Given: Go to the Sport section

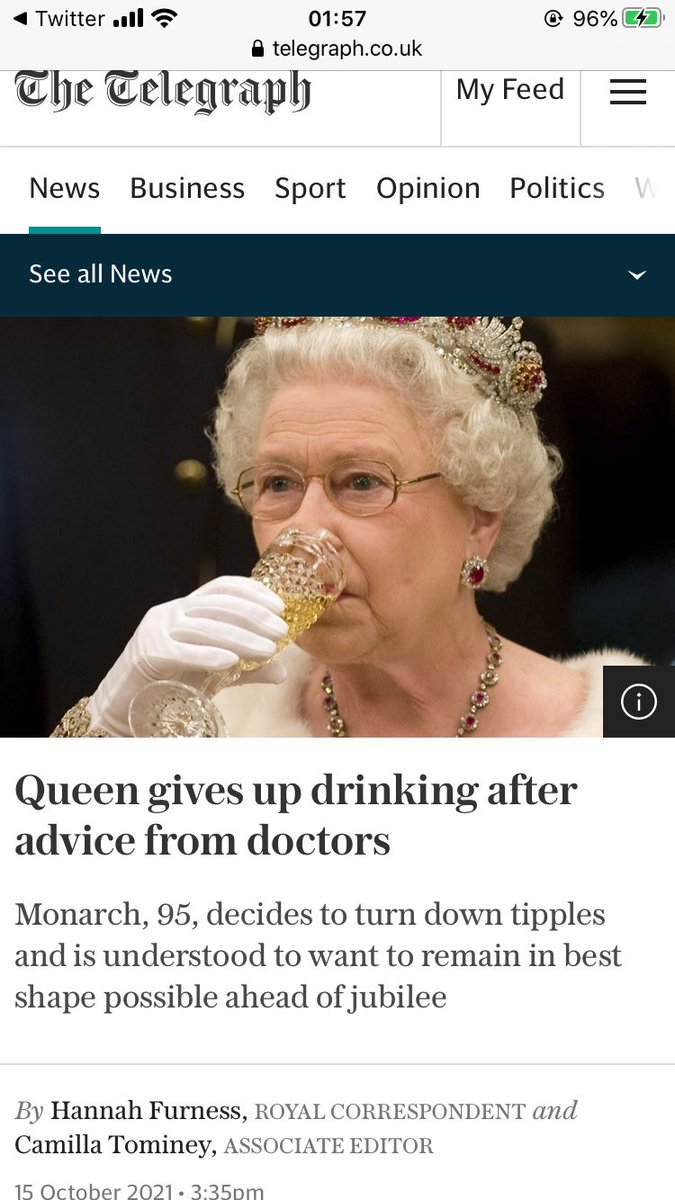Looking at the screenshot, I should 310,188.
